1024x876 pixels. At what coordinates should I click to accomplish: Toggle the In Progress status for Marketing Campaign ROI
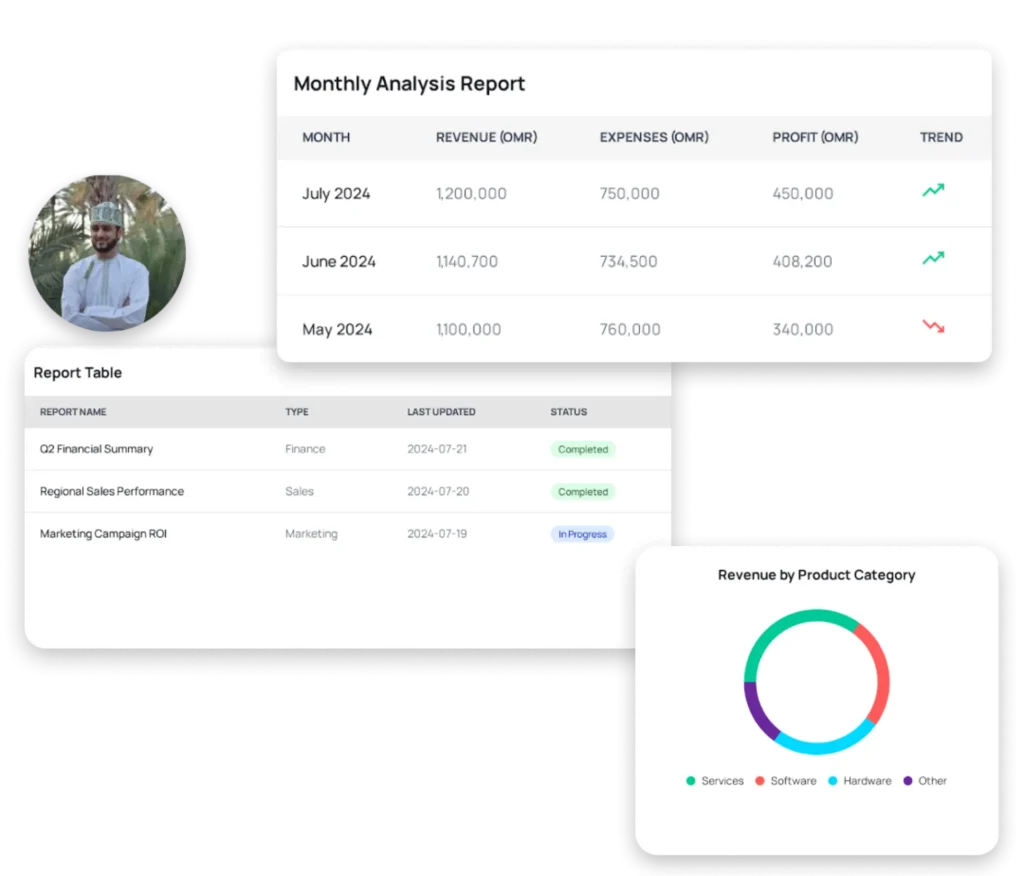pyautogui.click(x=582, y=533)
